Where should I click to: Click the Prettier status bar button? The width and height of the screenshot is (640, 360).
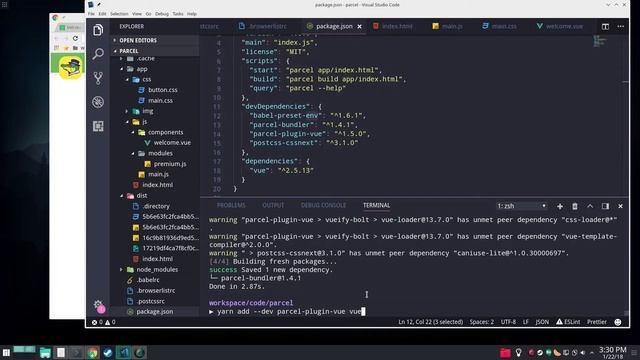click(597, 322)
